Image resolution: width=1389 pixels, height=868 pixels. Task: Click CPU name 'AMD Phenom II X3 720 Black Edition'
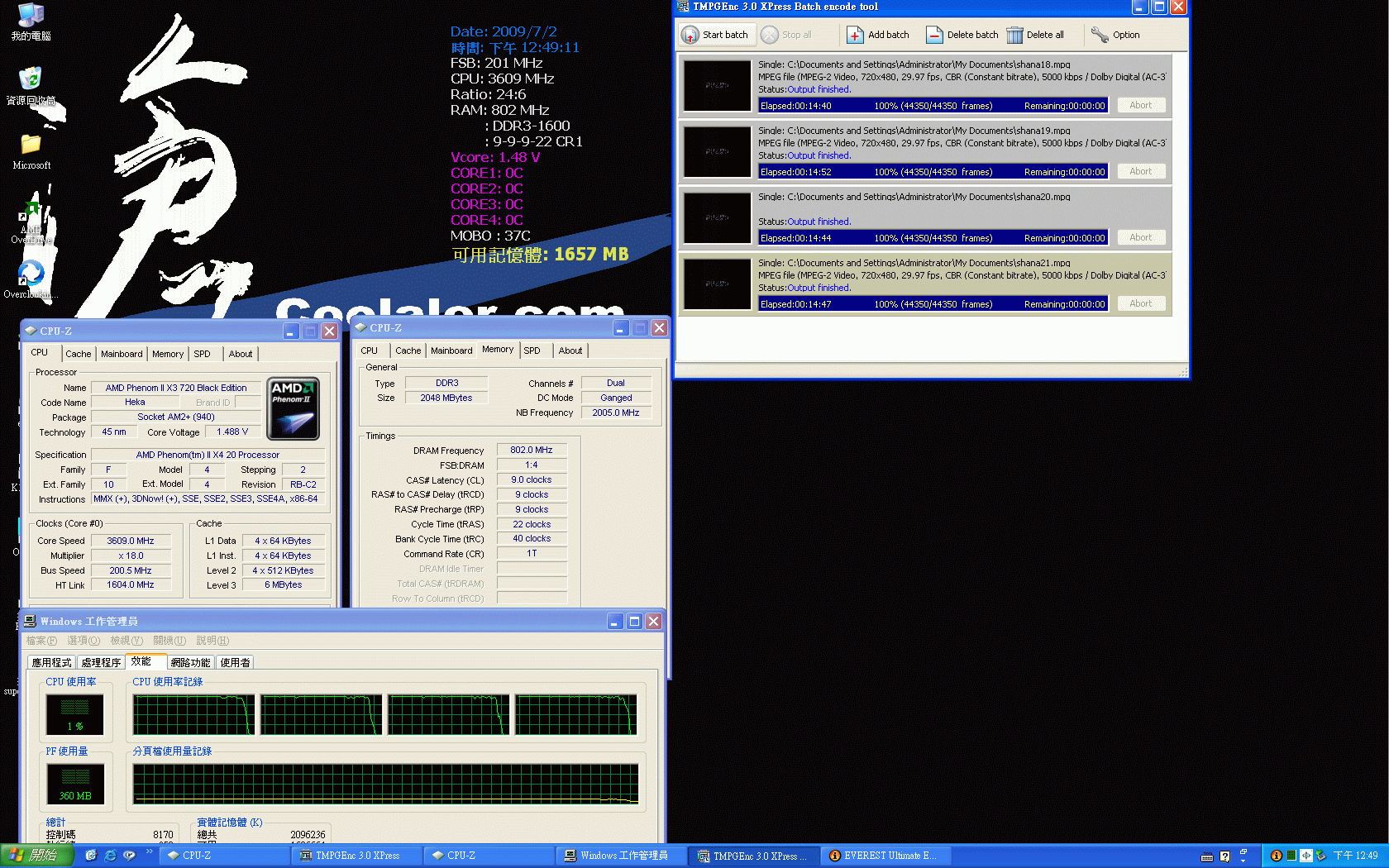click(176, 388)
